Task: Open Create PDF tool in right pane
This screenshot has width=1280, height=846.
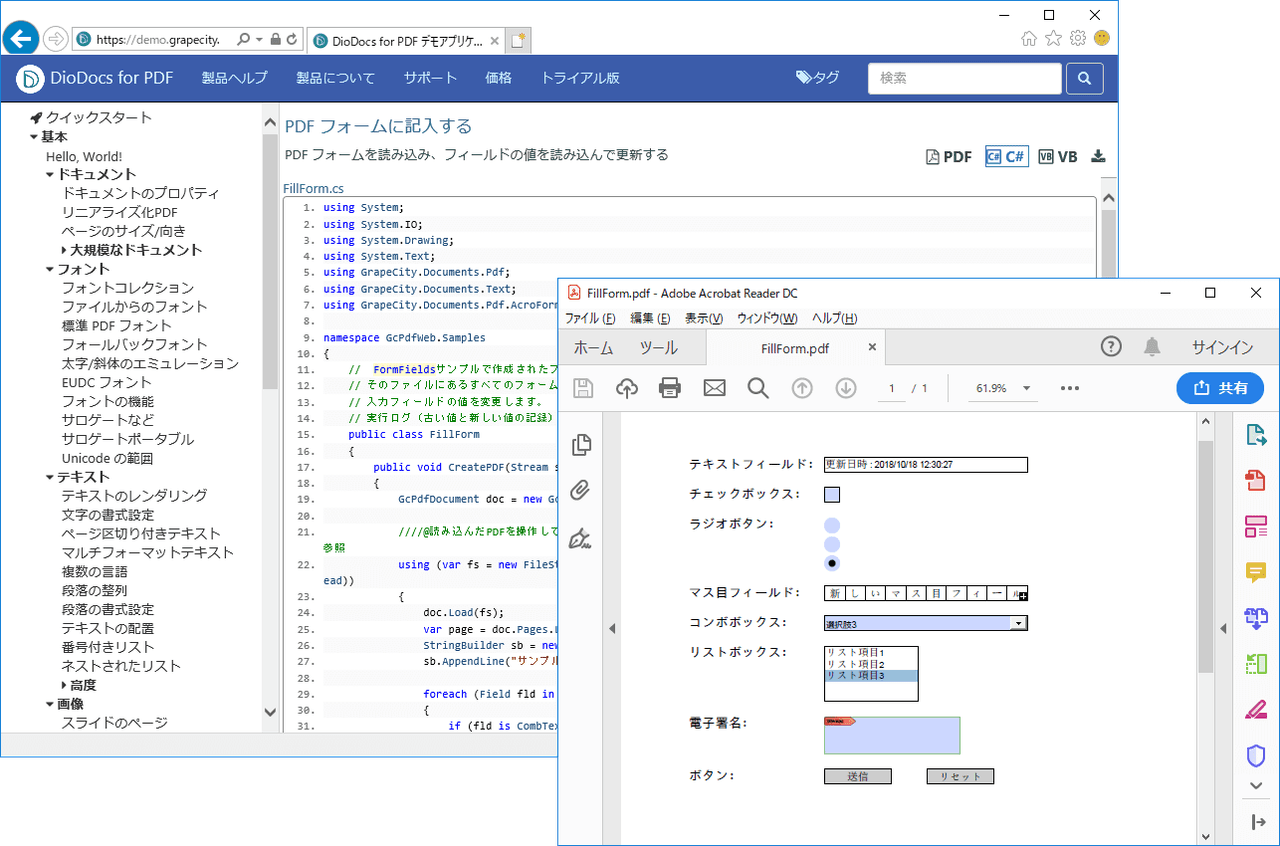Action: point(1256,480)
